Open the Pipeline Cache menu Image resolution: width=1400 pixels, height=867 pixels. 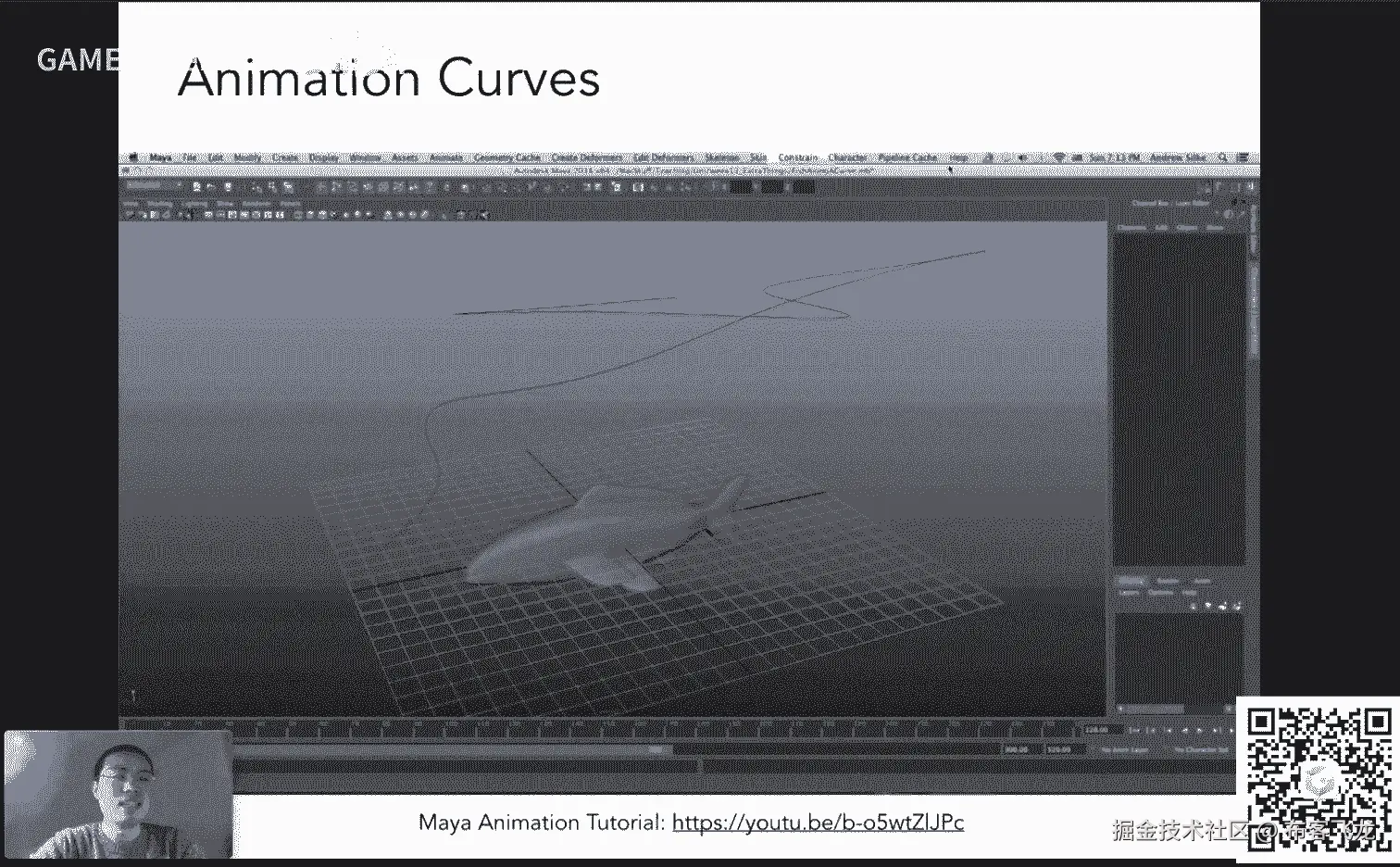(x=907, y=157)
